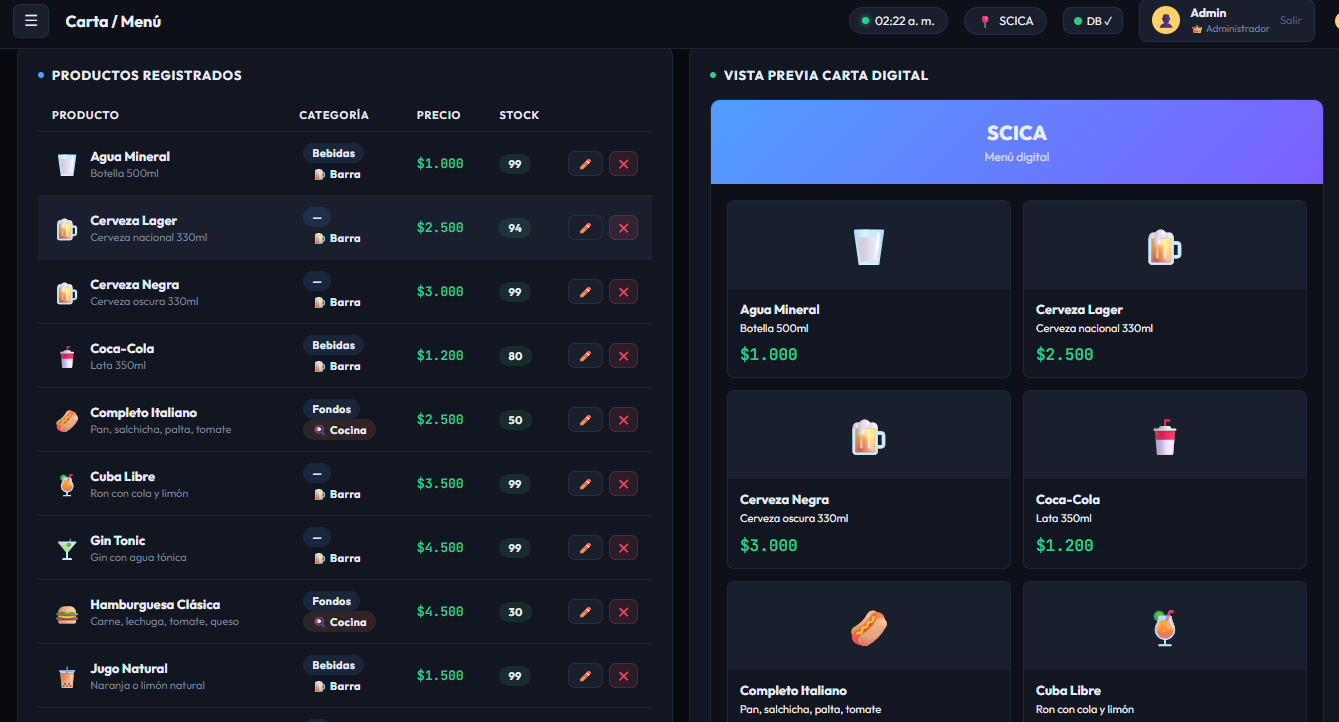Viewport: 1339px width, 722px height.
Task: Click the 02:22 a. m. clock badge
Action: tap(898, 21)
